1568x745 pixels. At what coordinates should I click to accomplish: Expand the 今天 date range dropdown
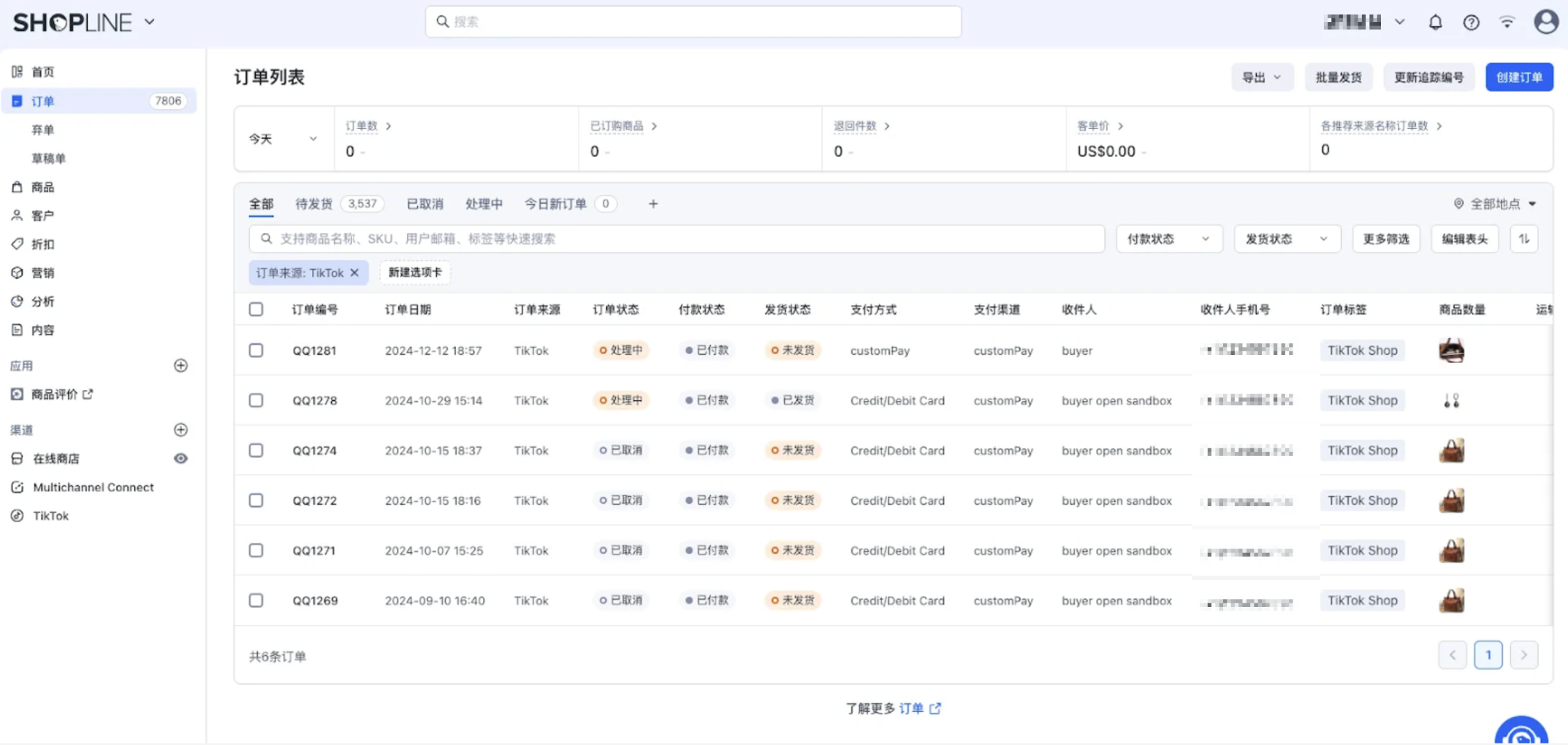[283, 139]
